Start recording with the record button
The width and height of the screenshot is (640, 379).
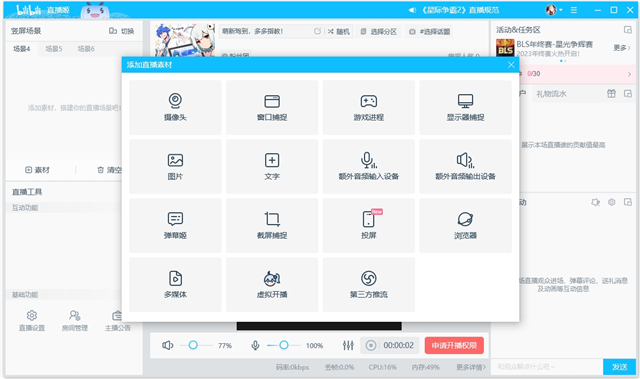371,346
